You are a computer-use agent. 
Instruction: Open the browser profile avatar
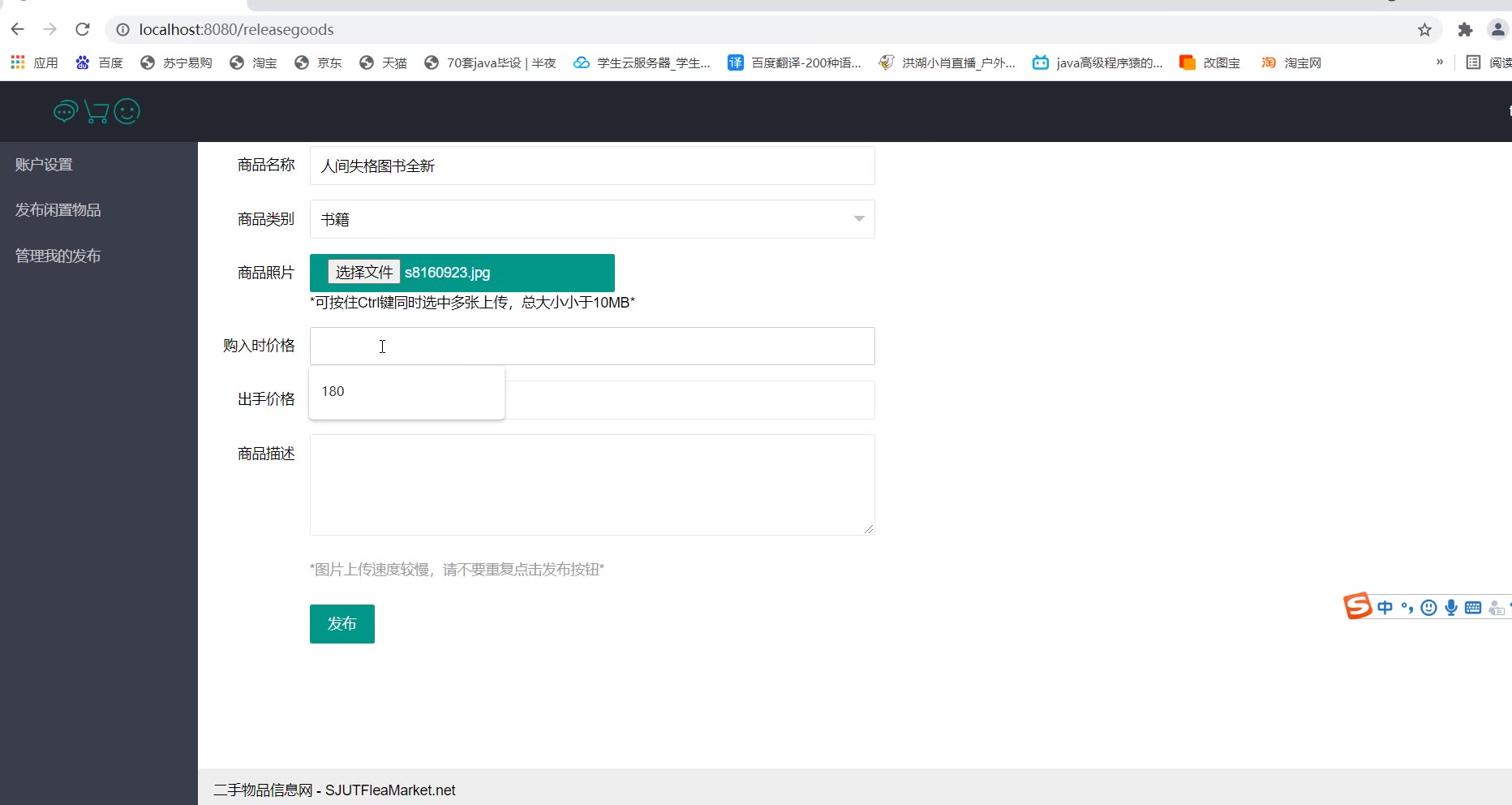[x=1497, y=30]
